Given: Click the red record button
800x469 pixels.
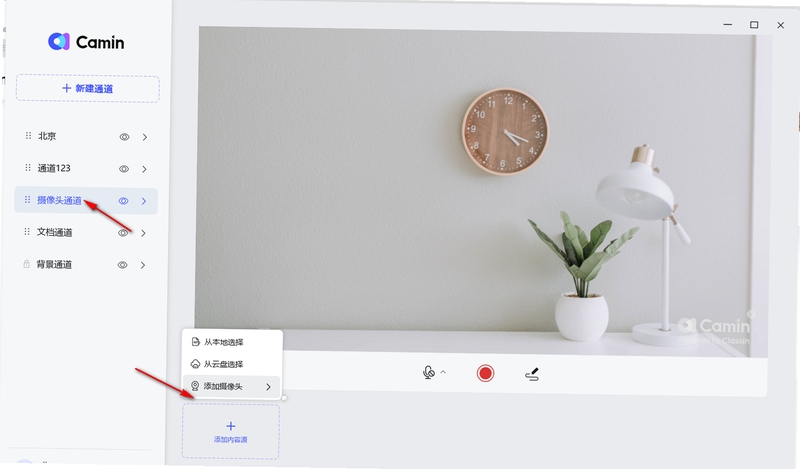Looking at the screenshot, I should [485, 374].
